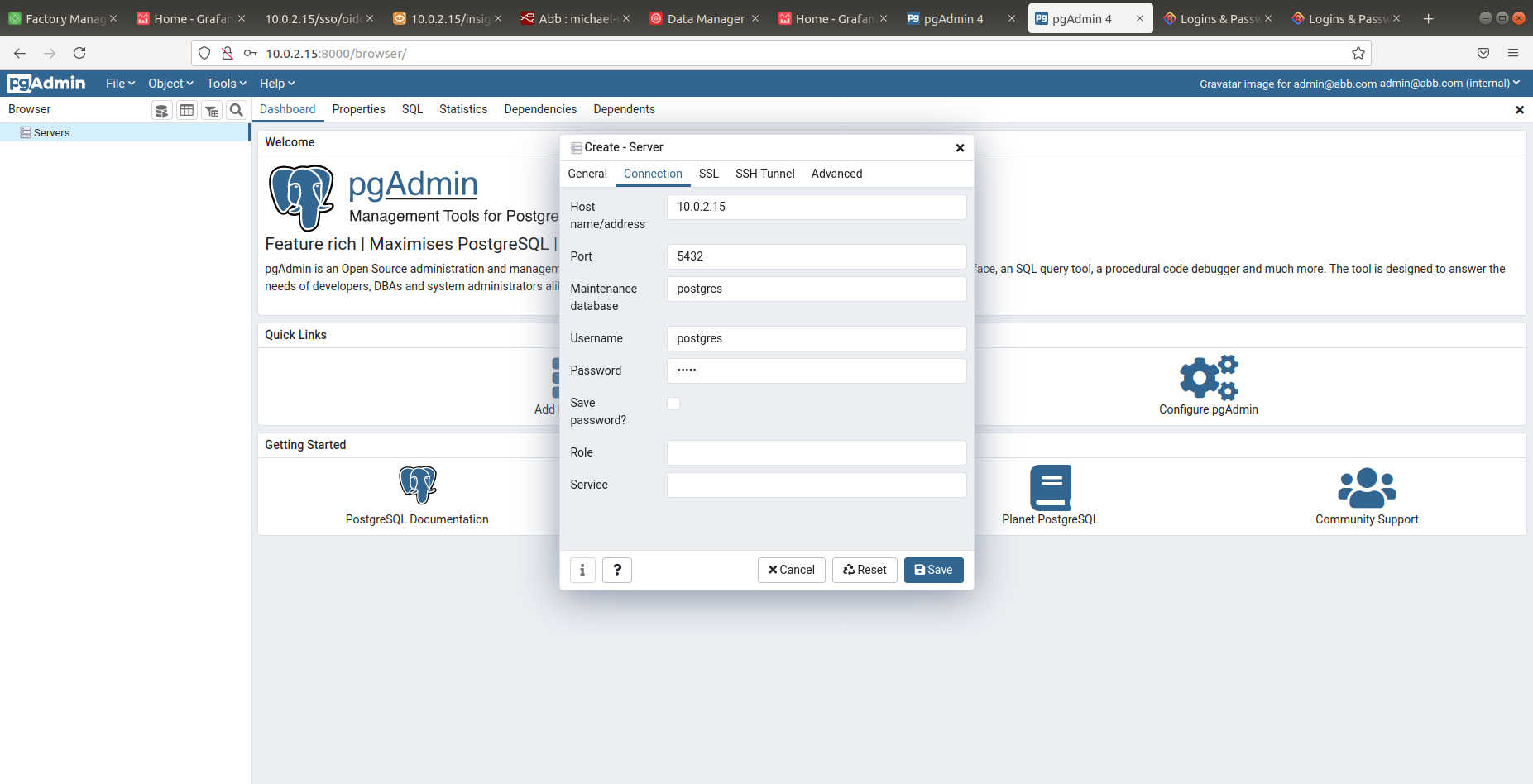Switch to the General tab in dialog
Viewport: 1533px width, 784px height.
(587, 174)
